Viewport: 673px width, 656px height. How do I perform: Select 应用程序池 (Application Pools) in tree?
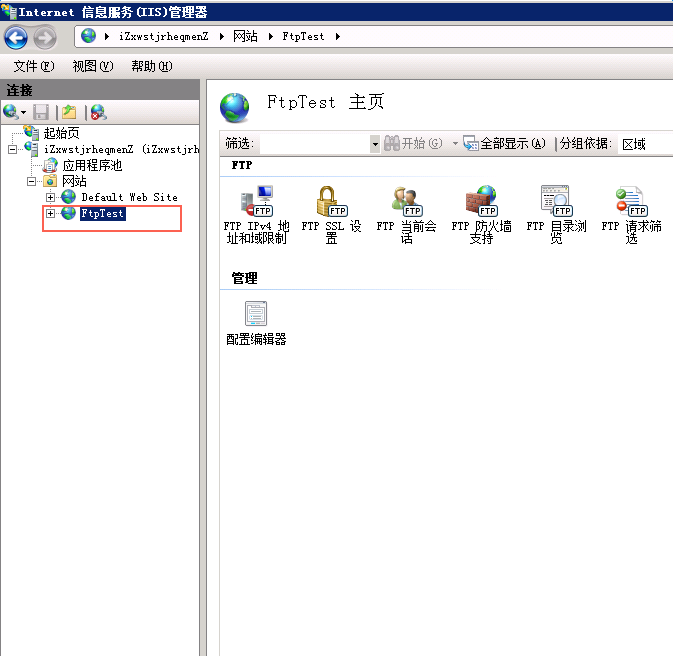click(x=91, y=165)
